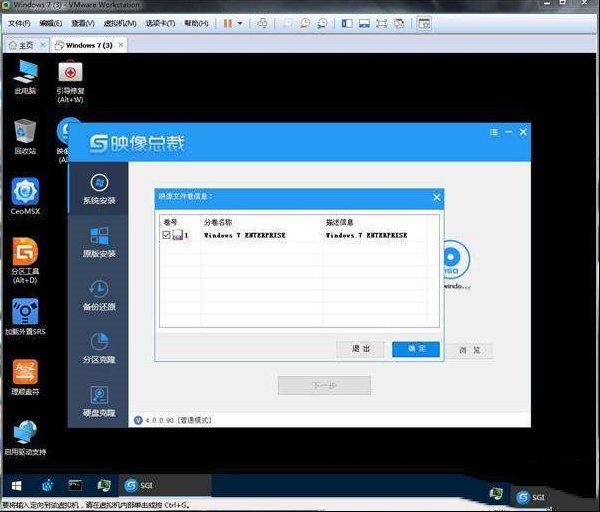The image size is (600, 512).
Task: Enter full screen mode via toolbar icon
Action: (382, 23)
